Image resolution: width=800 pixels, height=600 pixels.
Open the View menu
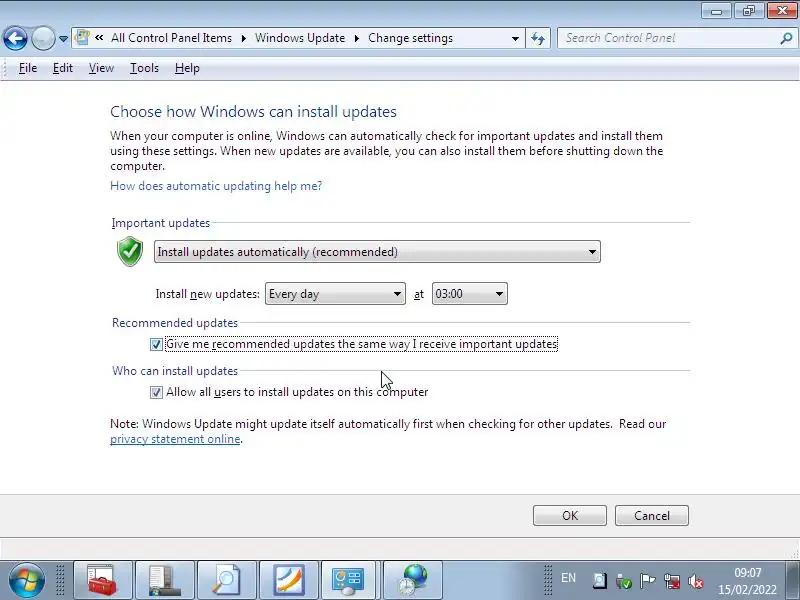101,68
